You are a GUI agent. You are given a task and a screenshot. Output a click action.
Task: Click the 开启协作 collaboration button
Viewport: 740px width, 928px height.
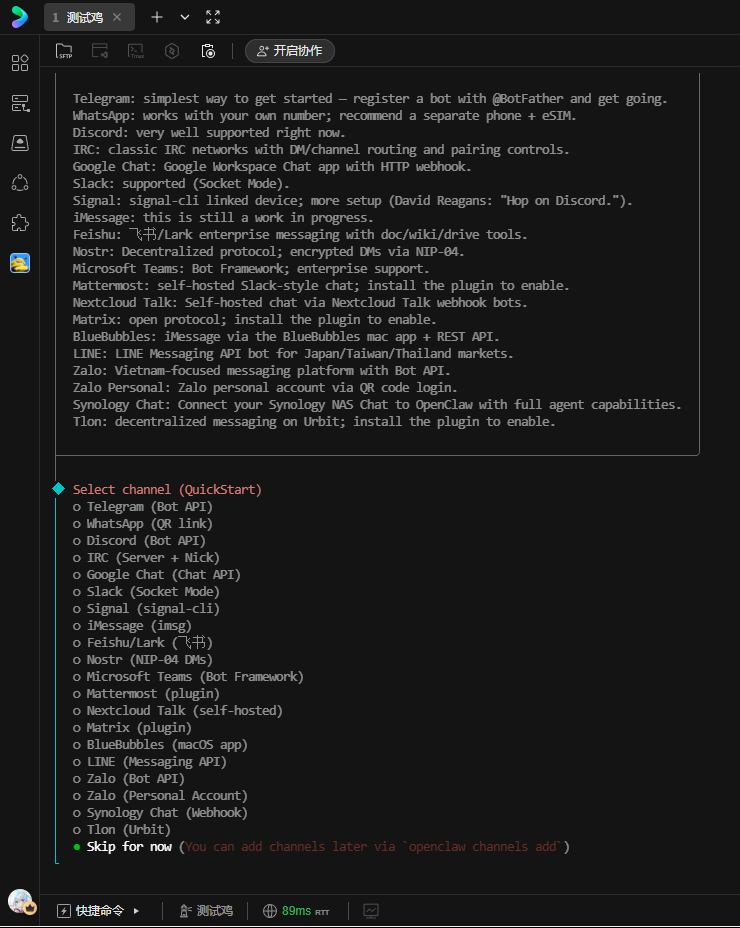point(290,51)
